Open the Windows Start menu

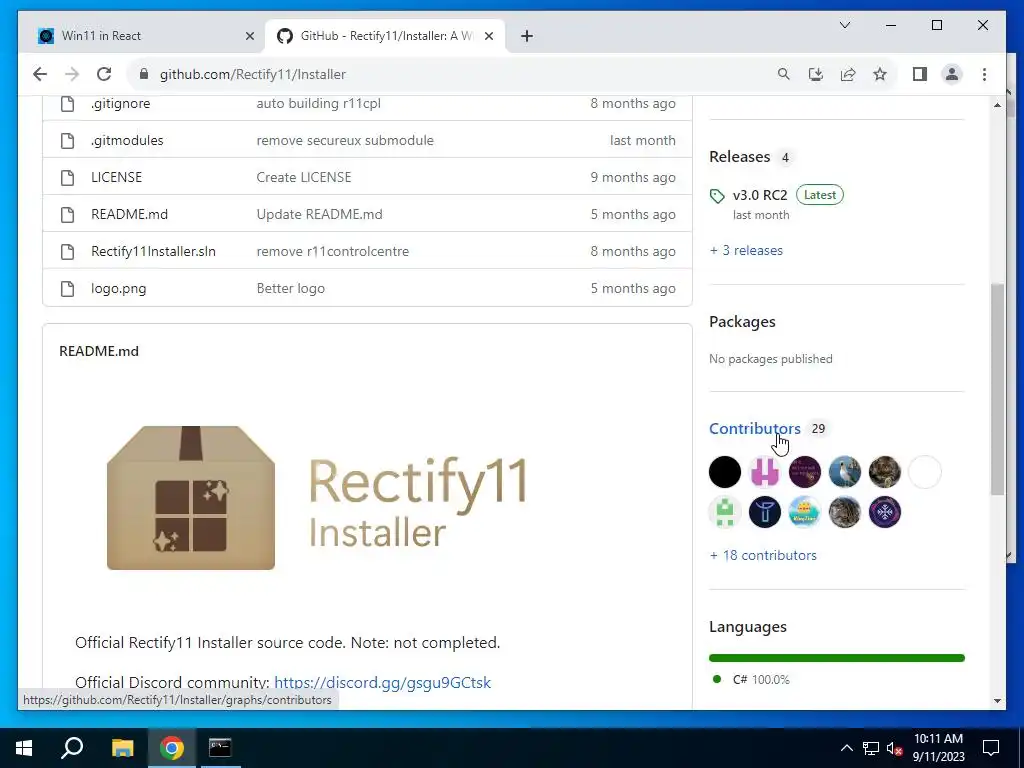tap(24, 748)
